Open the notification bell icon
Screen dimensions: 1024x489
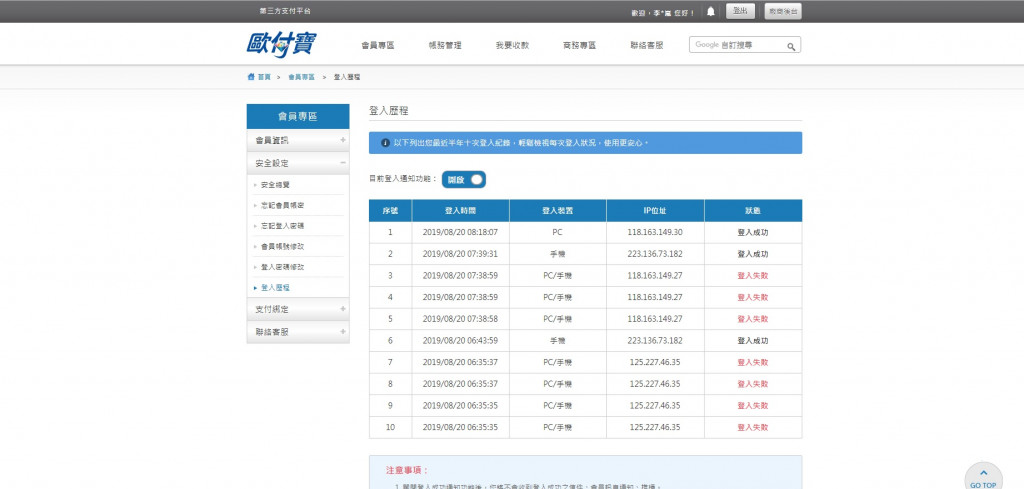pyautogui.click(x=711, y=11)
